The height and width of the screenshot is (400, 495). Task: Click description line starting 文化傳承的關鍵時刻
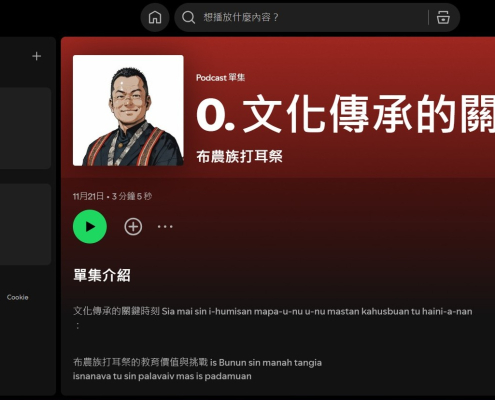point(273,312)
